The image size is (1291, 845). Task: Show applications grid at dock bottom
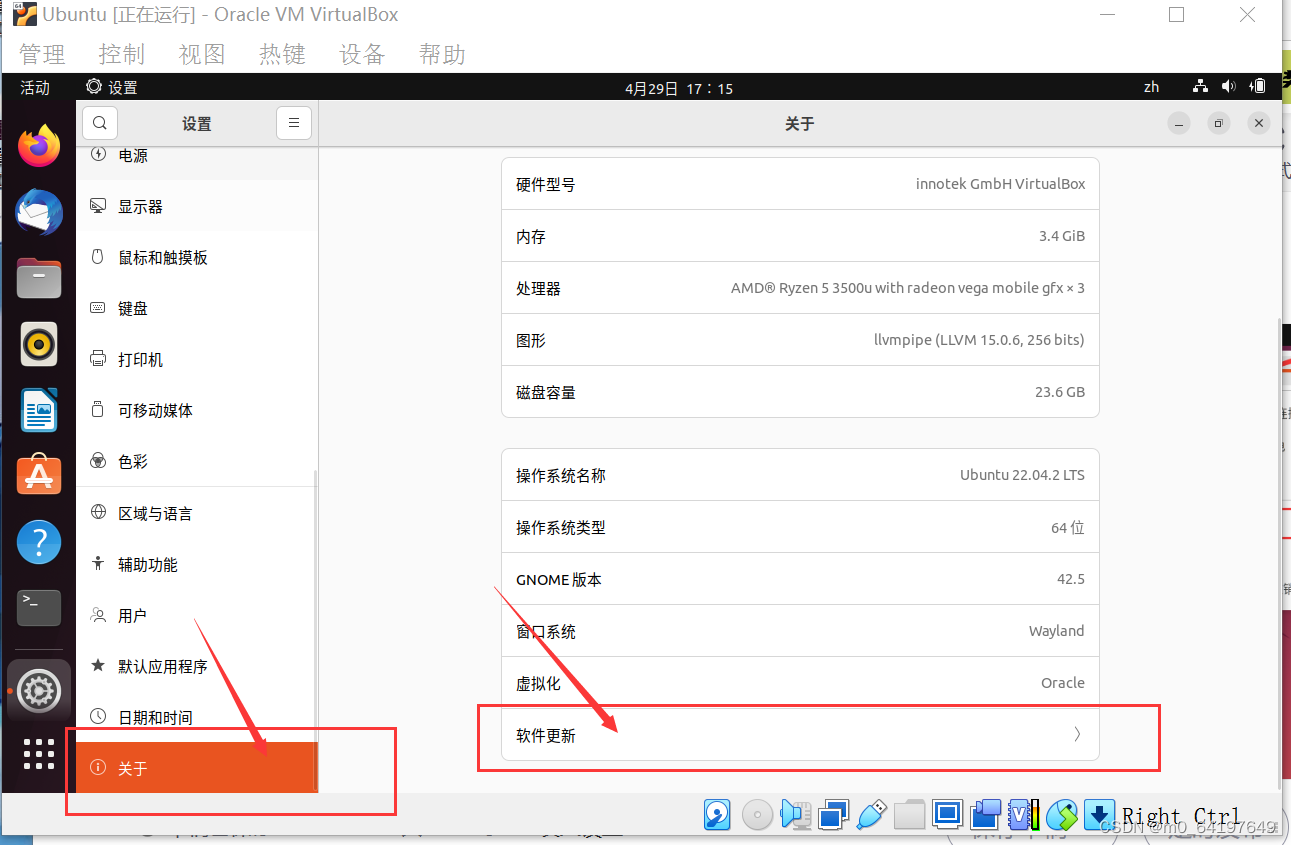tap(39, 754)
